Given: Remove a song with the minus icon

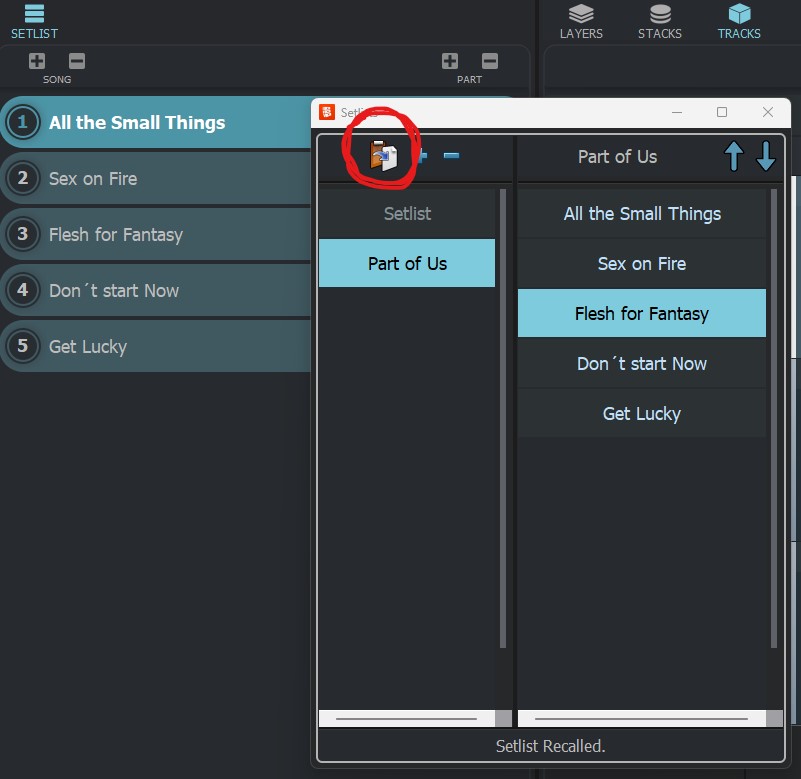Looking at the screenshot, I should coord(77,61).
